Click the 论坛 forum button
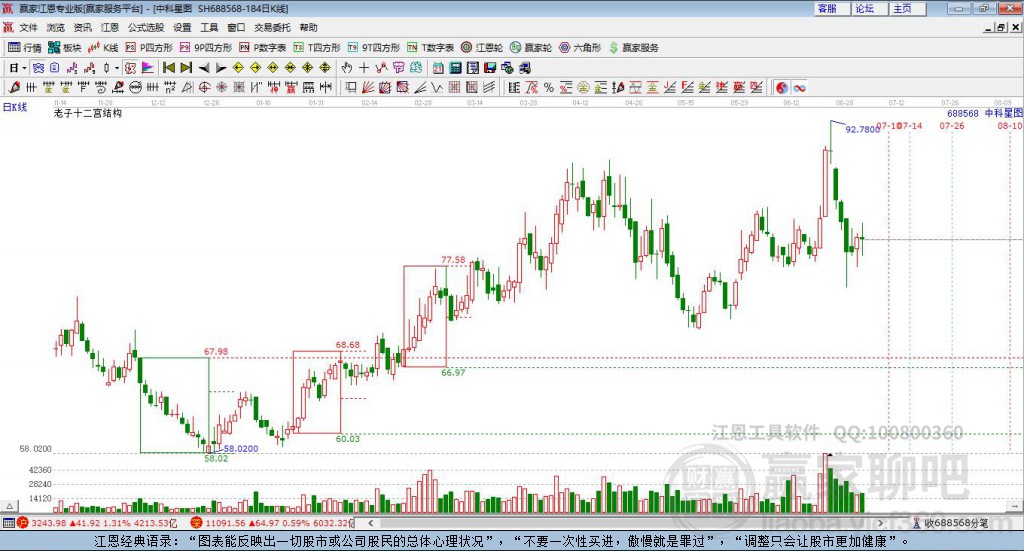Screen dimensions: 1024x551 click(870, 8)
